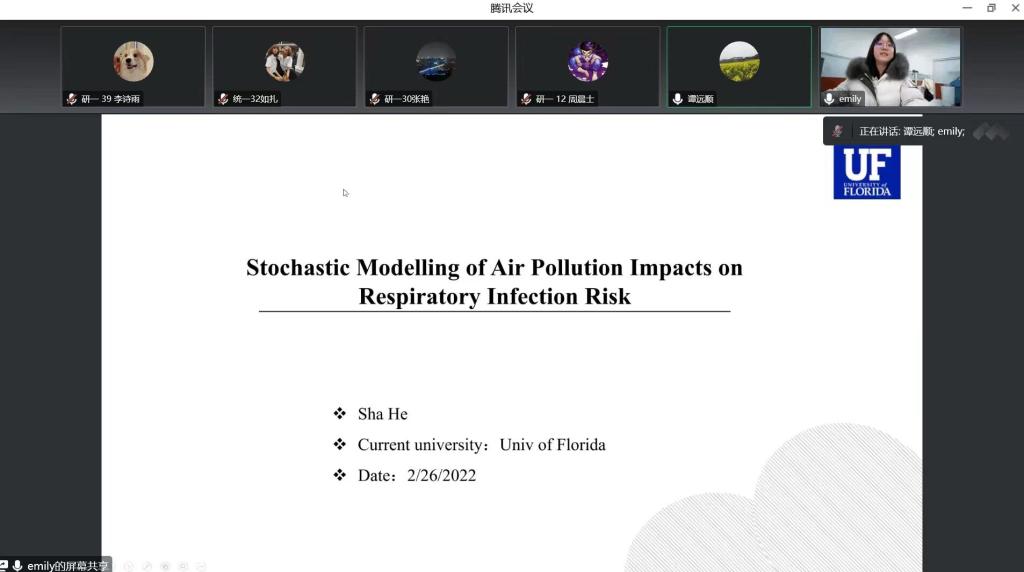Open the see-all-slides grid control
This screenshot has width=1024, height=572.
[165, 567]
